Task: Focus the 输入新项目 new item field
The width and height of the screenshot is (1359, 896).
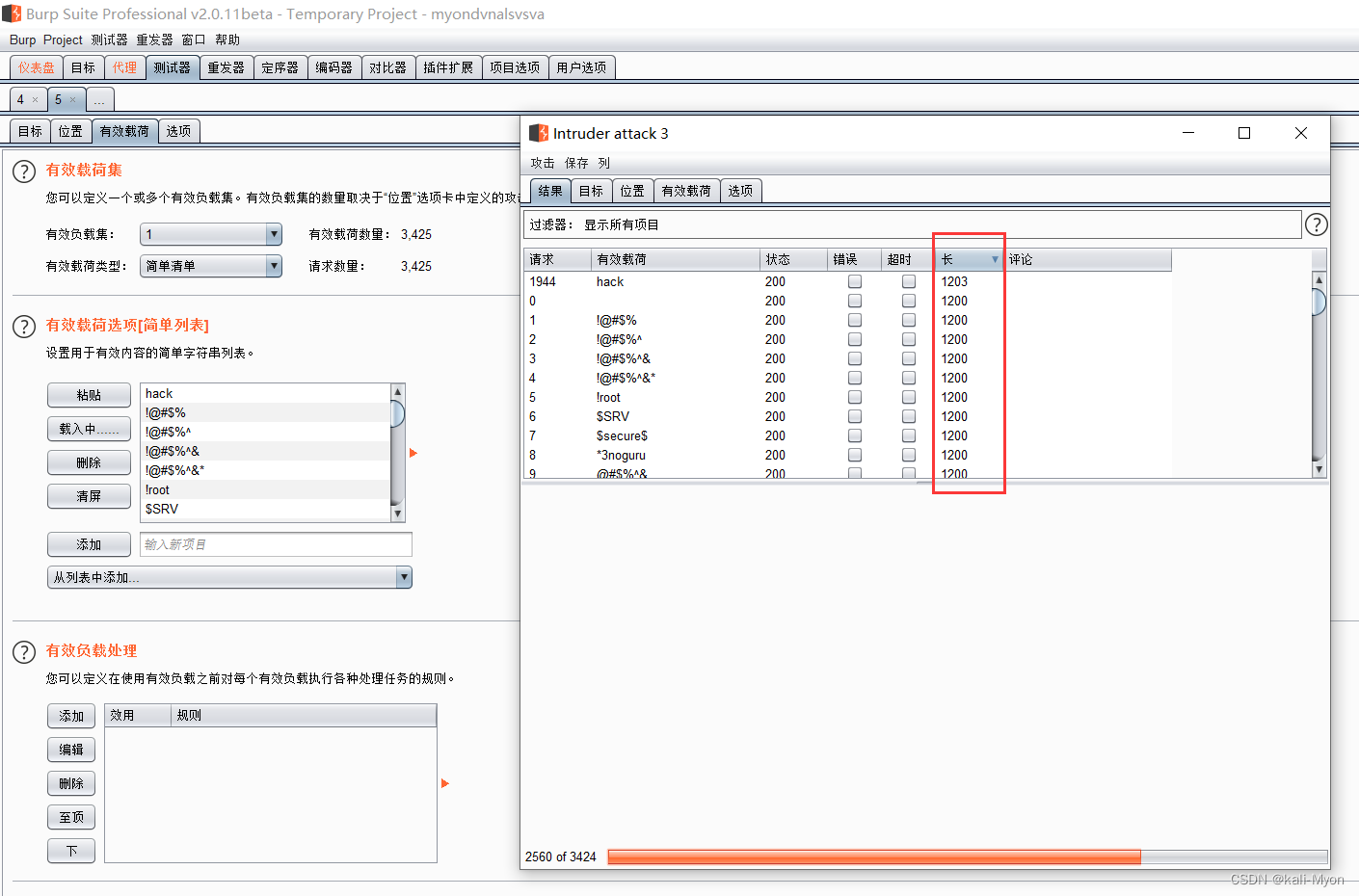Action: click(x=276, y=544)
